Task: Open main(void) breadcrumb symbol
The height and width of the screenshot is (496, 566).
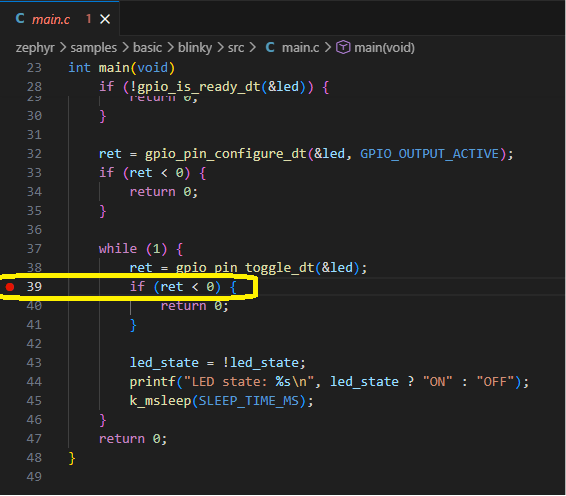Action: click(x=384, y=48)
